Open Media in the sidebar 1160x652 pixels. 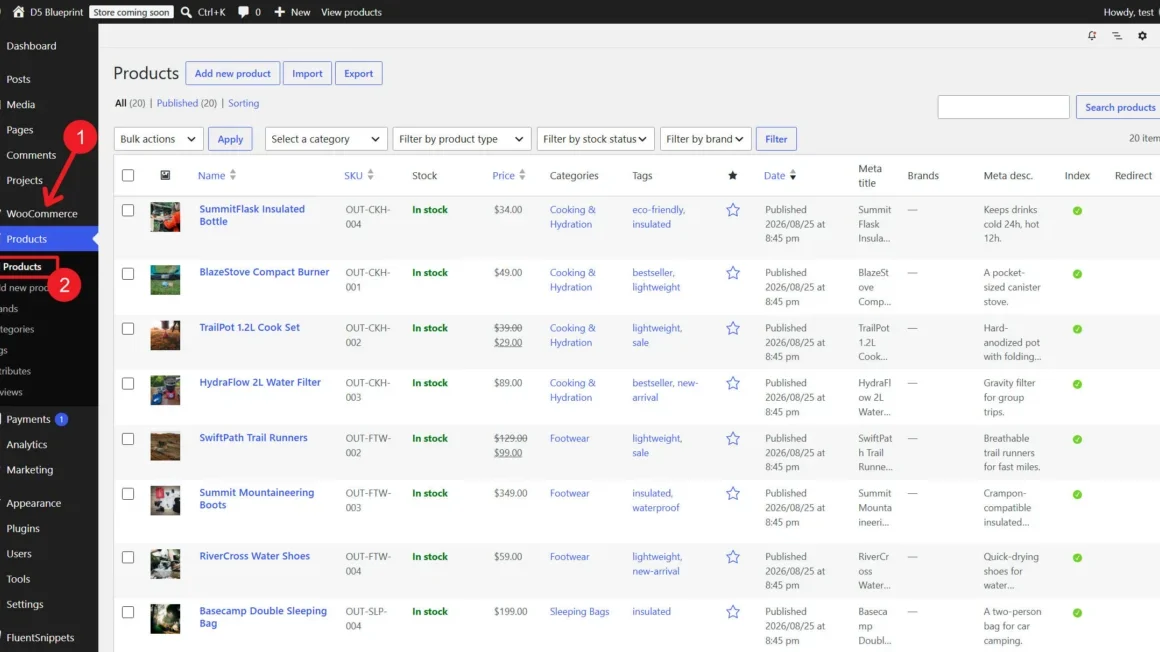coord(21,104)
